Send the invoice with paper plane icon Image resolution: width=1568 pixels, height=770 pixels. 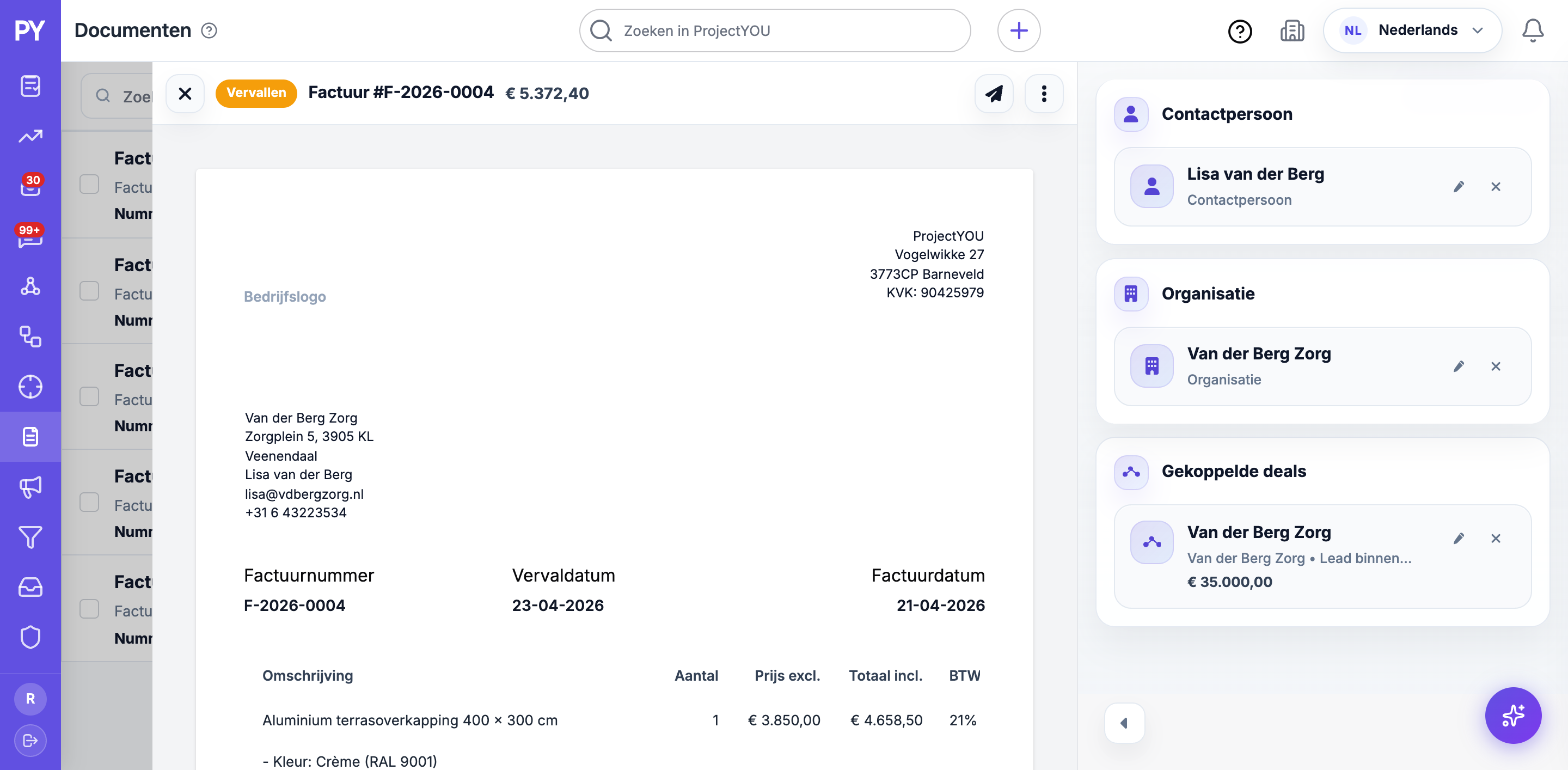pyautogui.click(x=994, y=93)
